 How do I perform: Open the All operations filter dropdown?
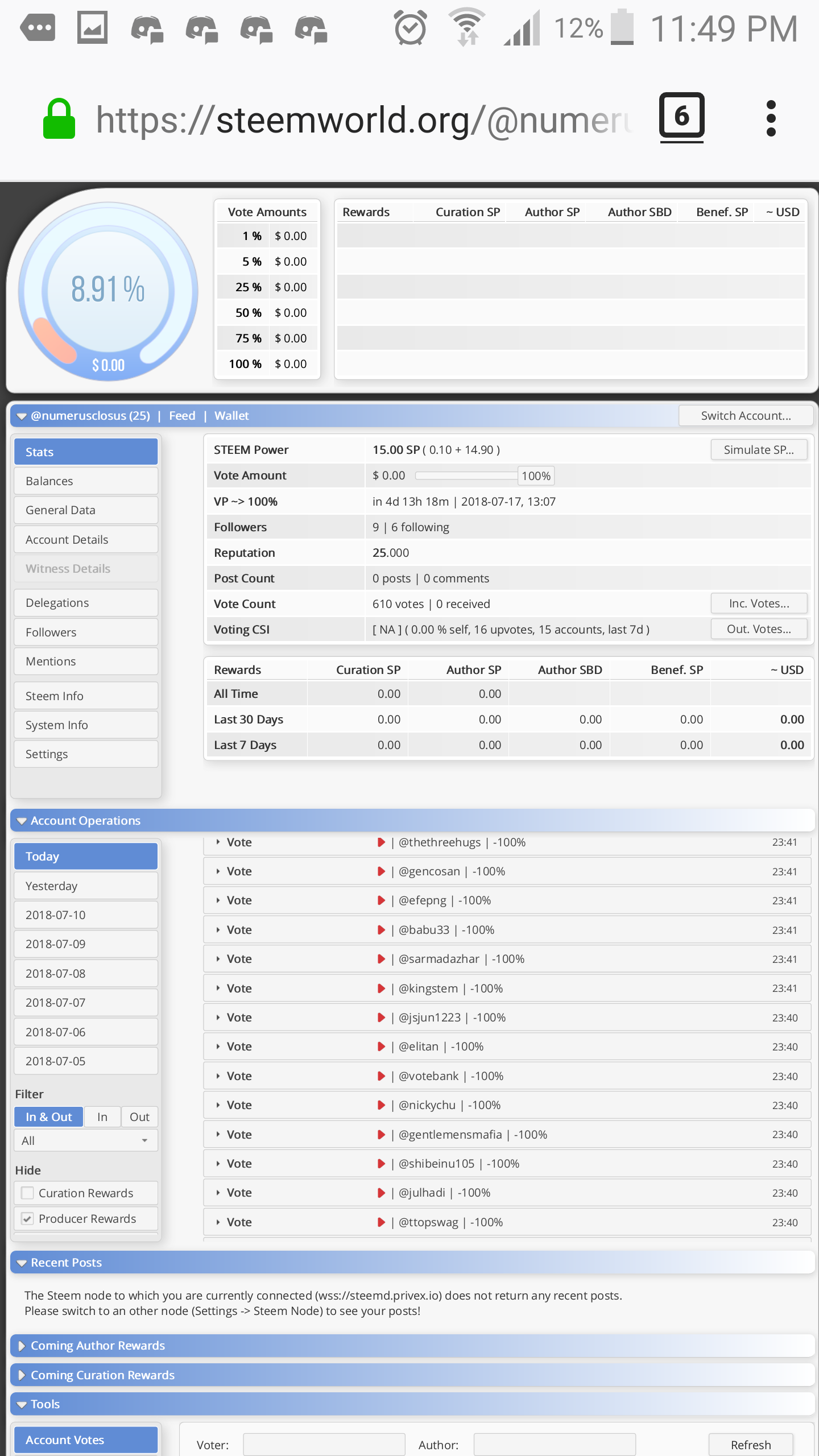point(86,1140)
